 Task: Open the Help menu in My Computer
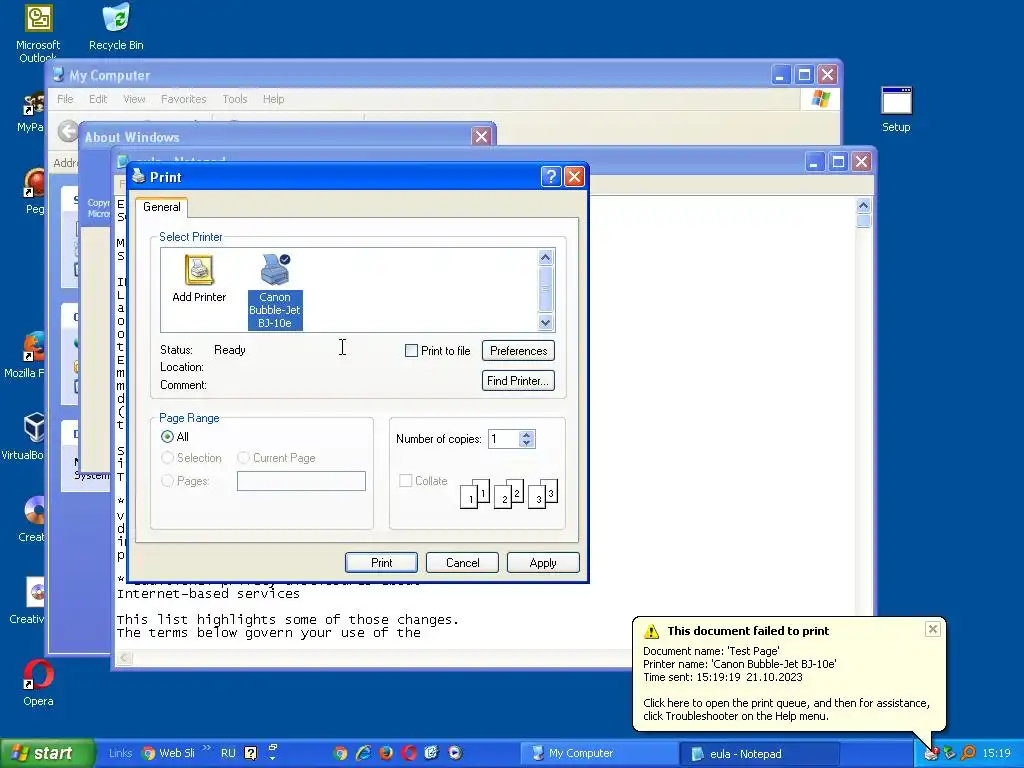coord(274,99)
